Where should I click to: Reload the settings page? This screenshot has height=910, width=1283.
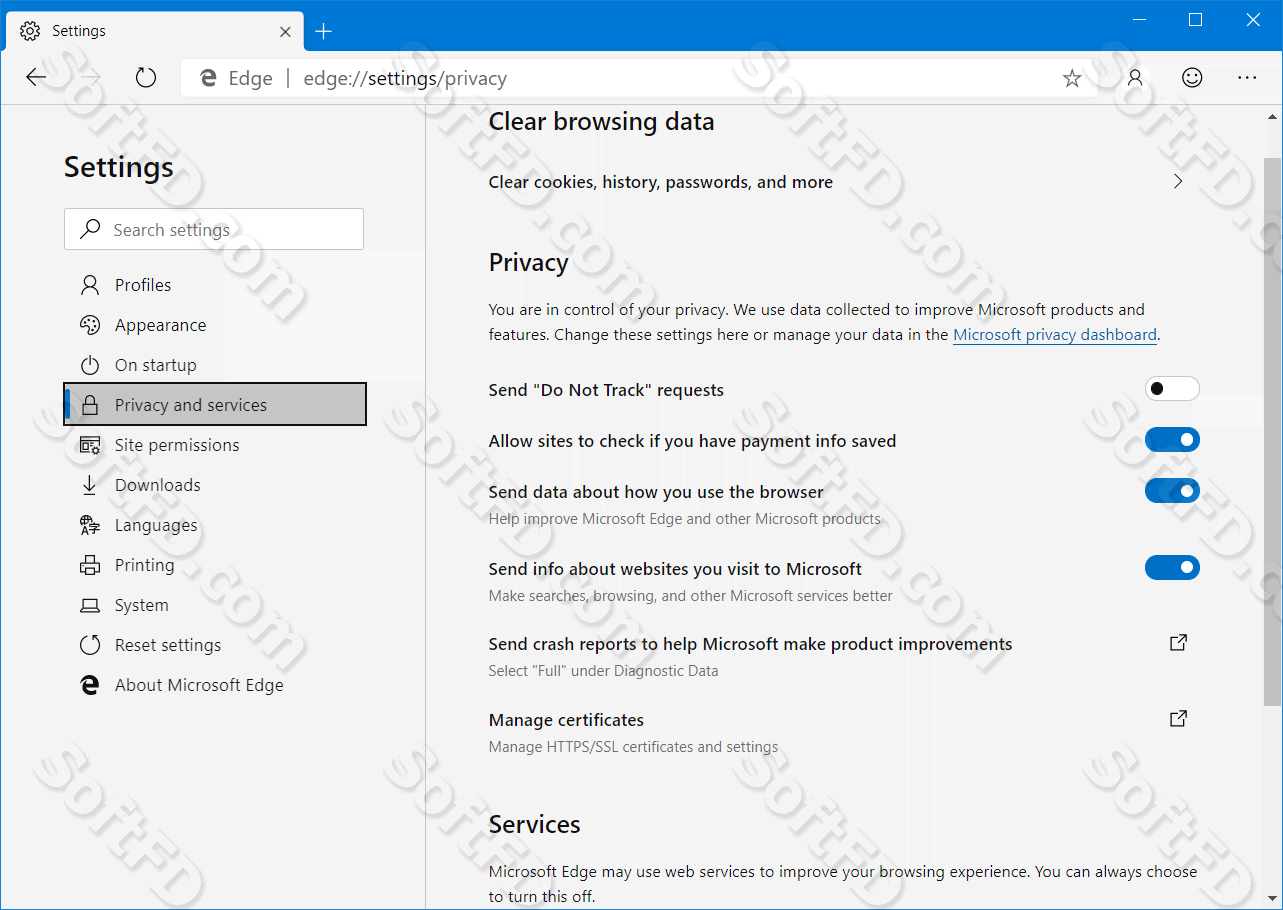click(146, 78)
